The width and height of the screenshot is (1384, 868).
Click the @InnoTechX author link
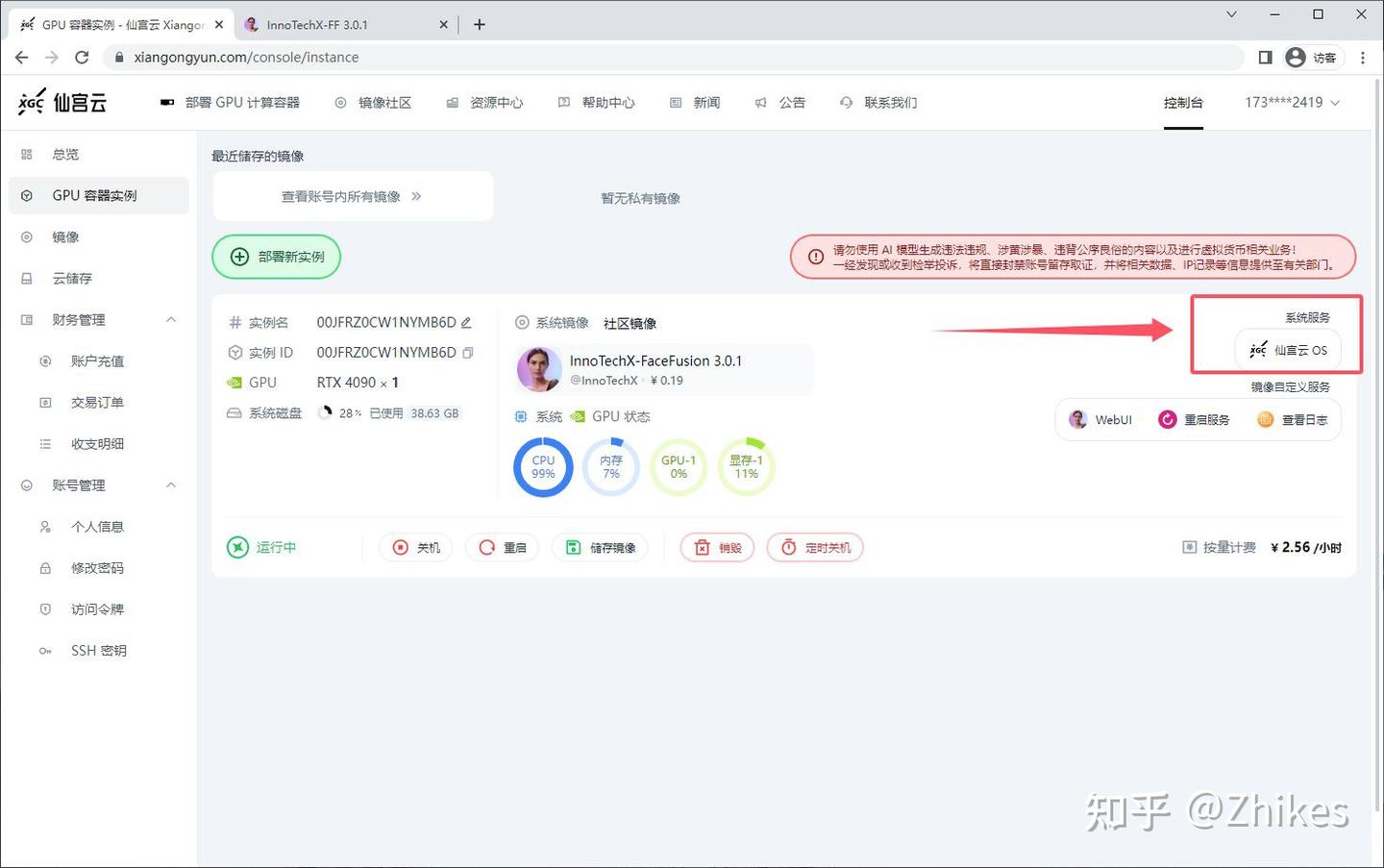point(604,381)
